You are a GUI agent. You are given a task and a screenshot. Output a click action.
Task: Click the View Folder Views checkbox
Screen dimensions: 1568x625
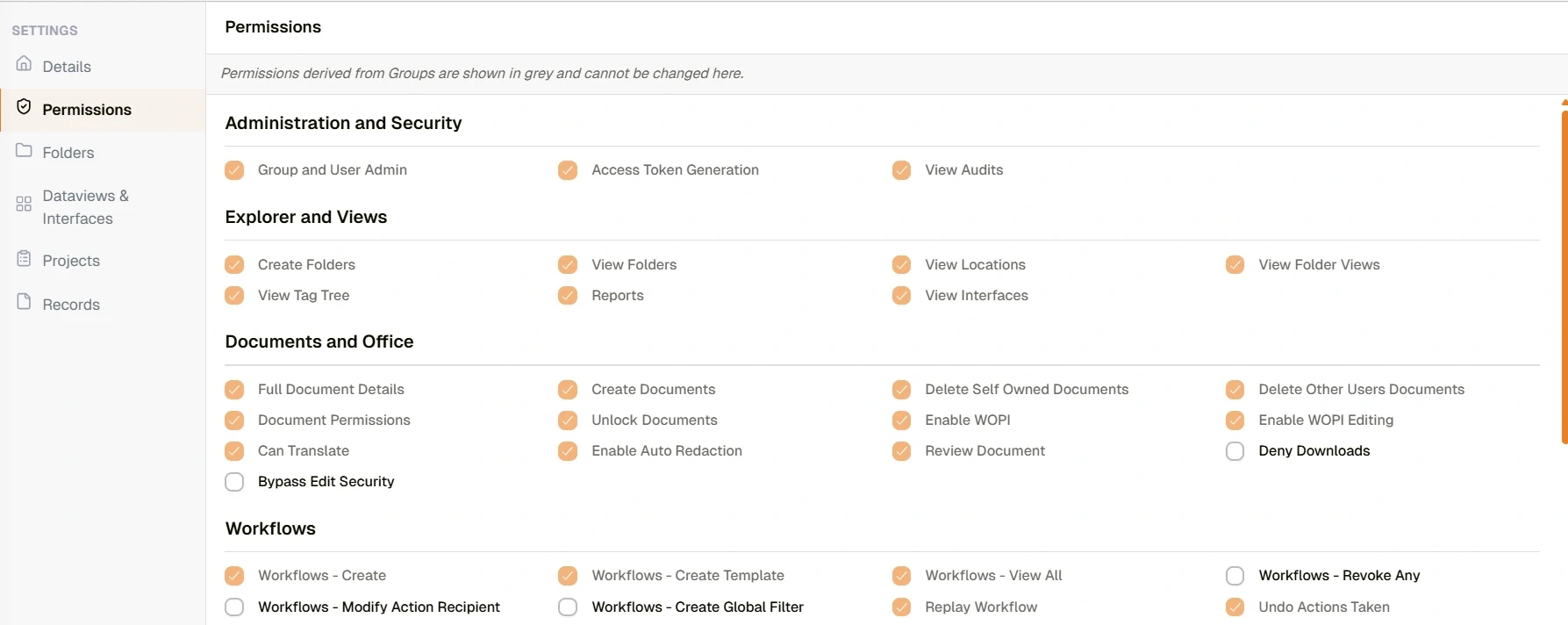point(1235,265)
